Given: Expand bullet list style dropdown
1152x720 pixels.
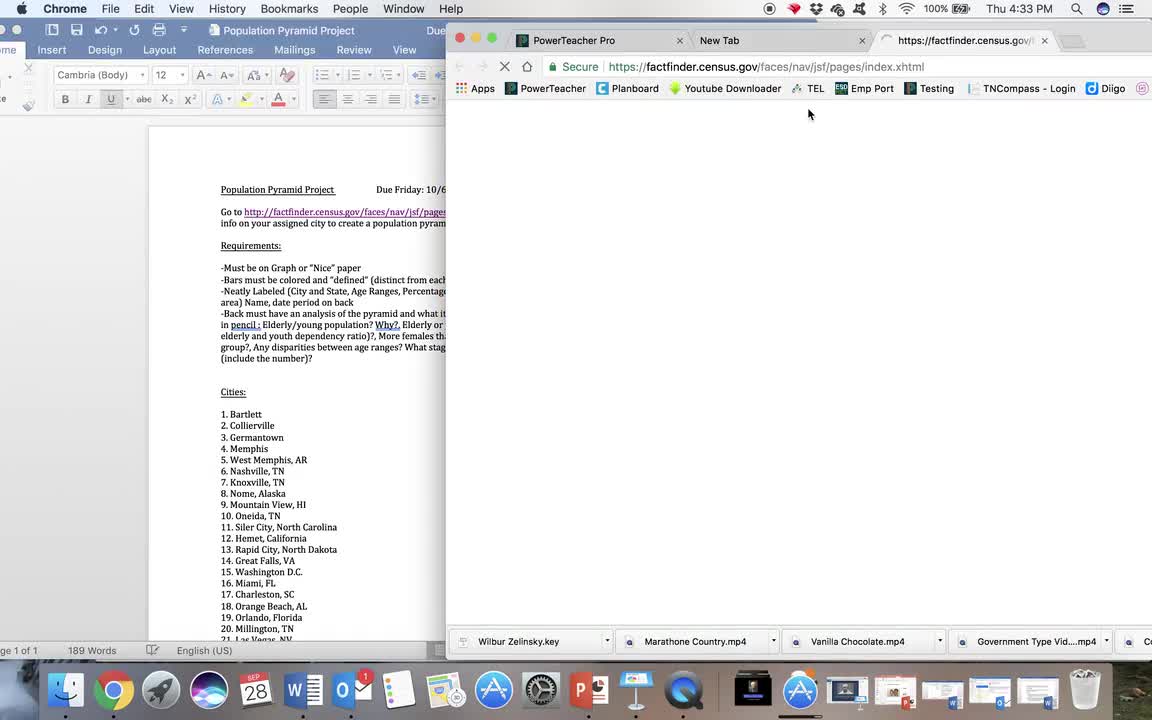Looking at the screenshot, I should coord(337,75).
